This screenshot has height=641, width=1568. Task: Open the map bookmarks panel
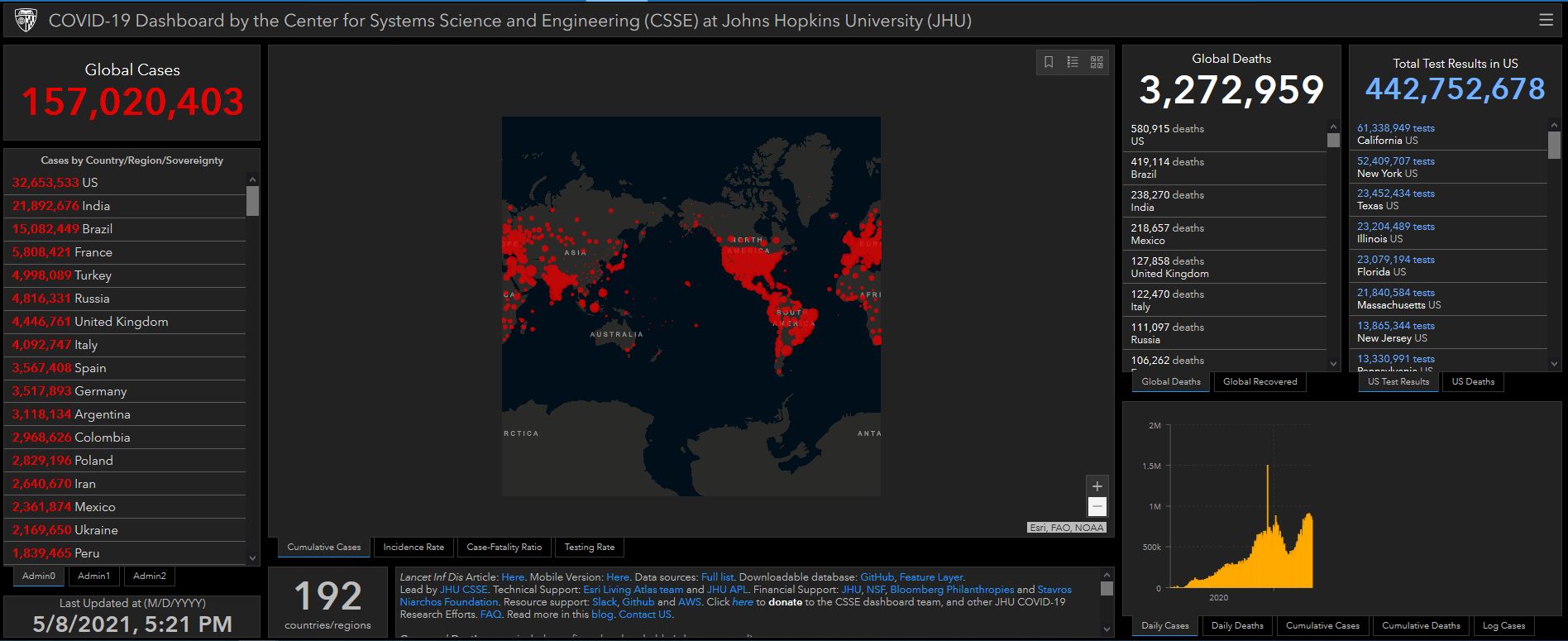click(x=1049, y=62)
